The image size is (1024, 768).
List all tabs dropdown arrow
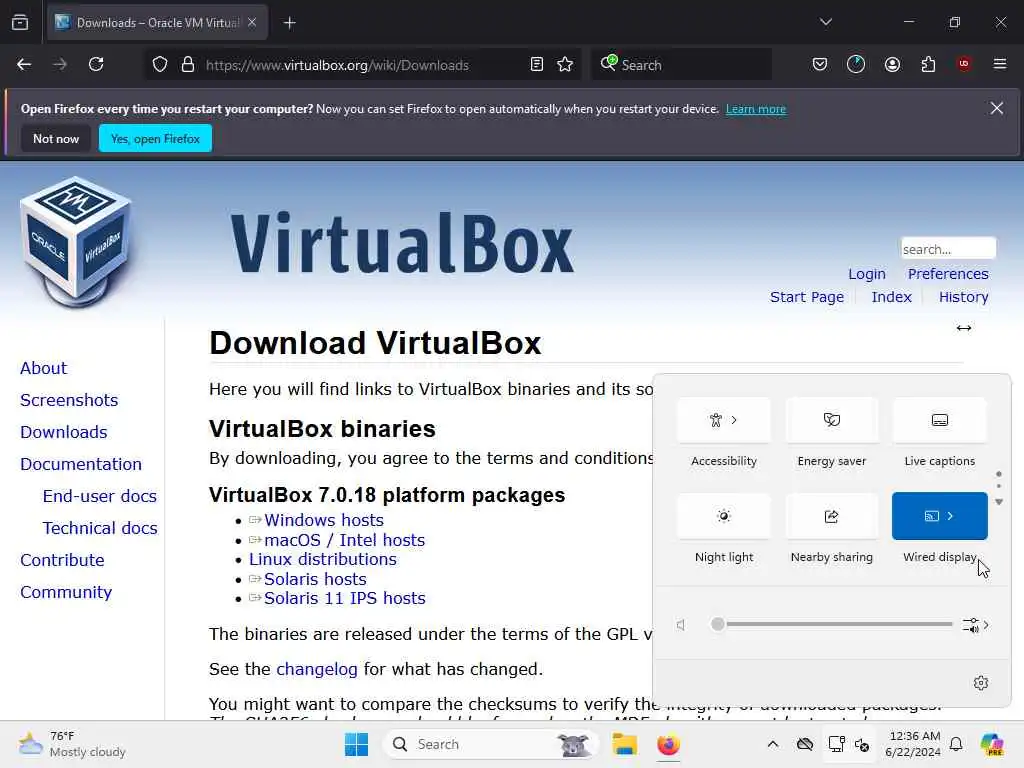[x=825, y=22]
